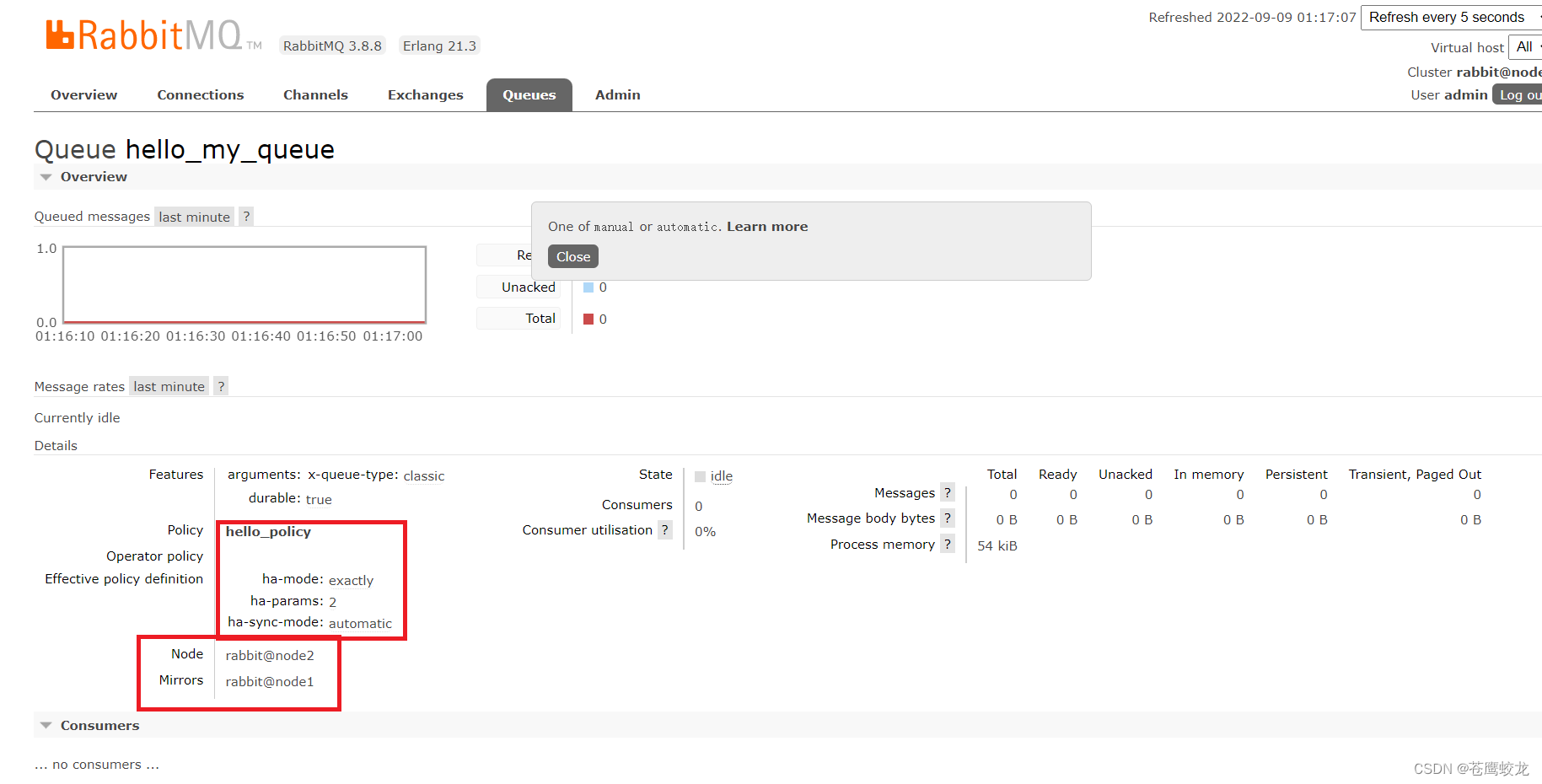The height and width of the screenshot is (784, 1542).
Task: Log out of admin user
Action: point(1518,95)
